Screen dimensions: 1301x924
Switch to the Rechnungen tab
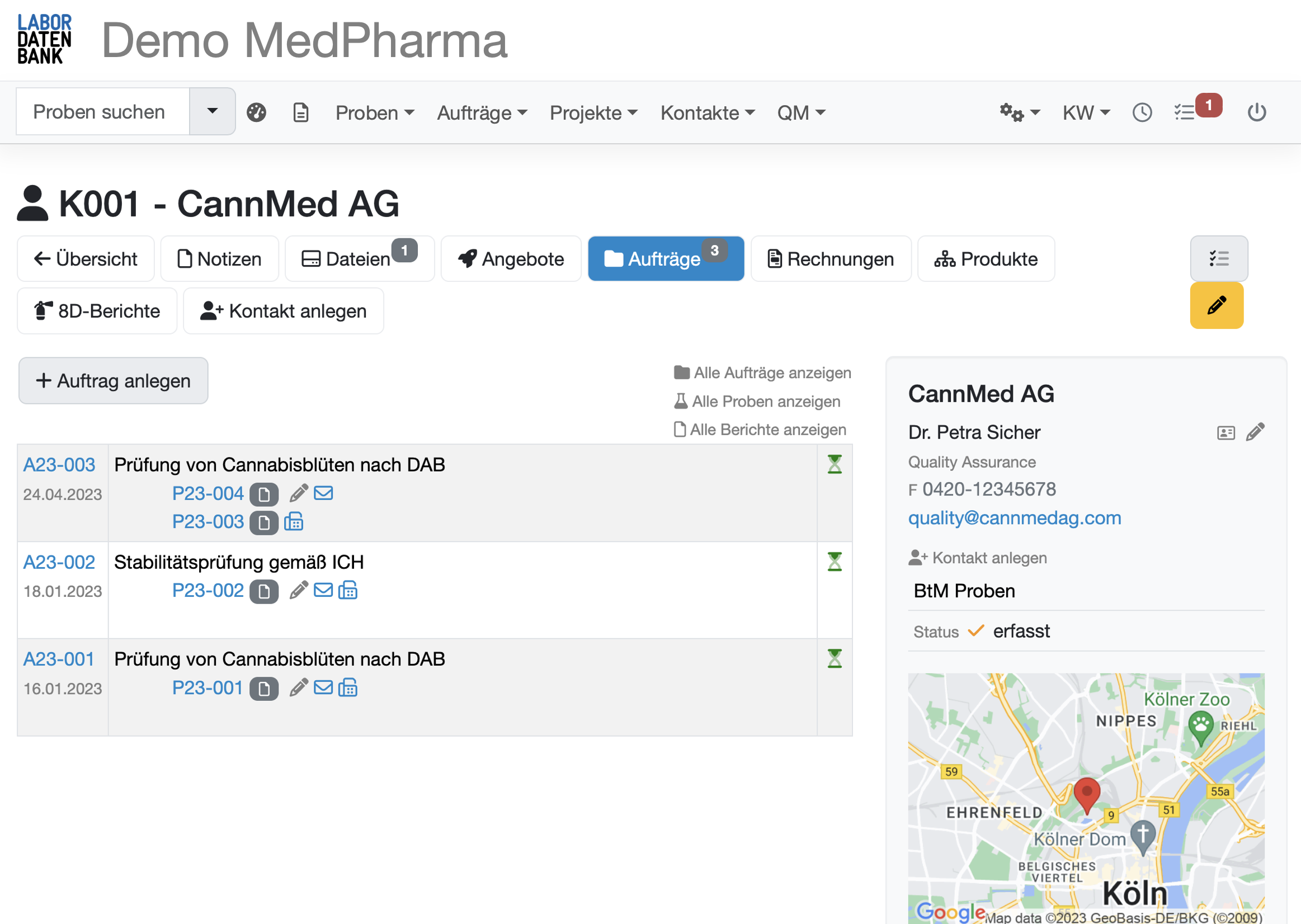[831, 259]
